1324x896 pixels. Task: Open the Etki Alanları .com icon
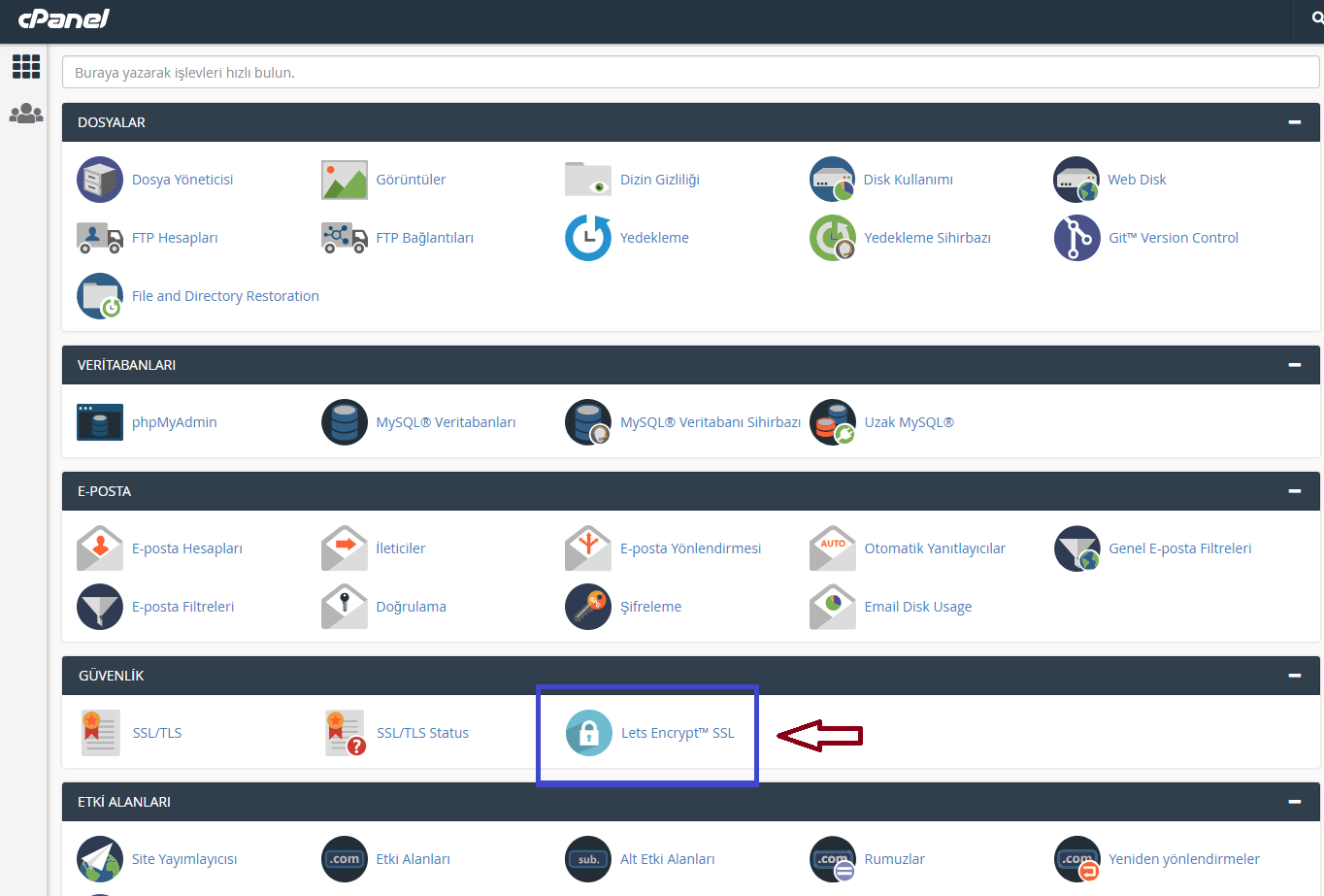(345, 859)
